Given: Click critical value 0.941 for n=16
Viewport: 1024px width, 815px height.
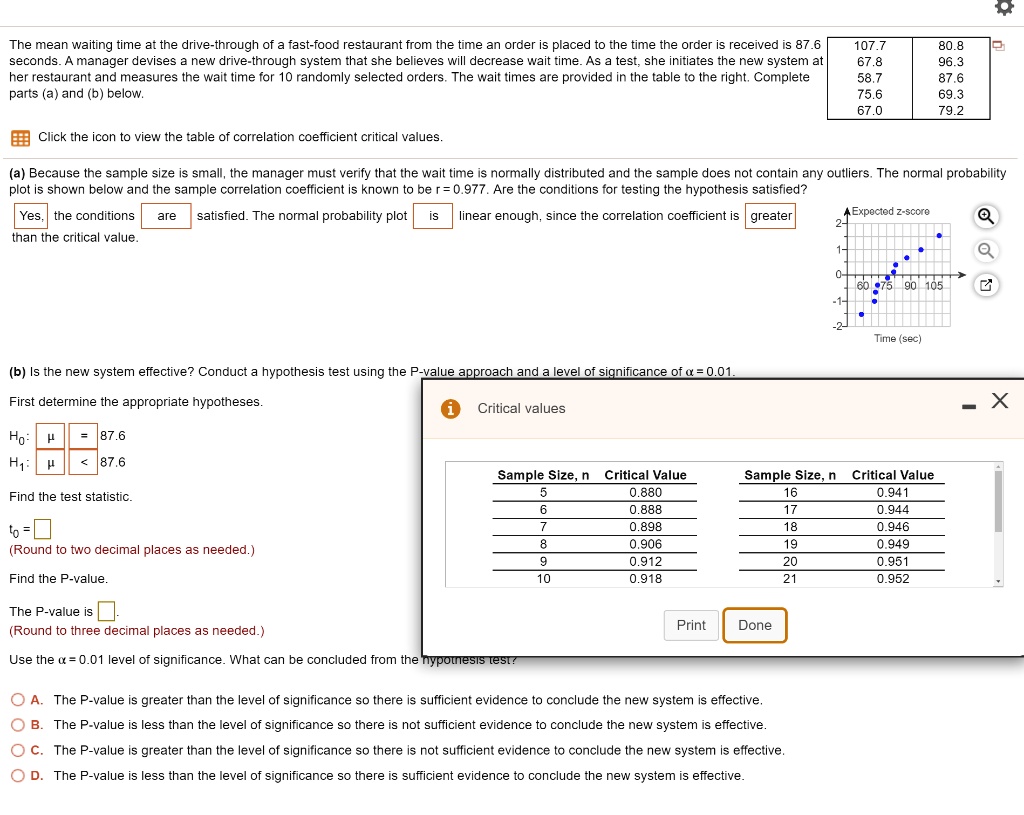Looking at the screenshot, I should [893, 493].
